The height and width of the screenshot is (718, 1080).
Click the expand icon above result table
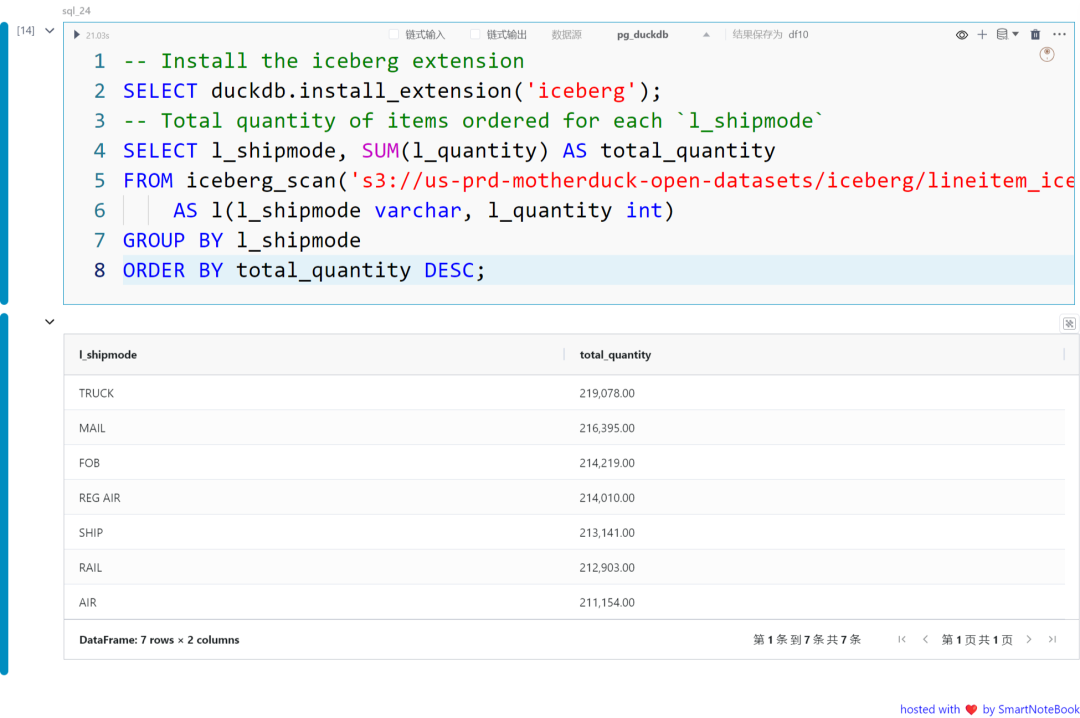[1069, 323]
